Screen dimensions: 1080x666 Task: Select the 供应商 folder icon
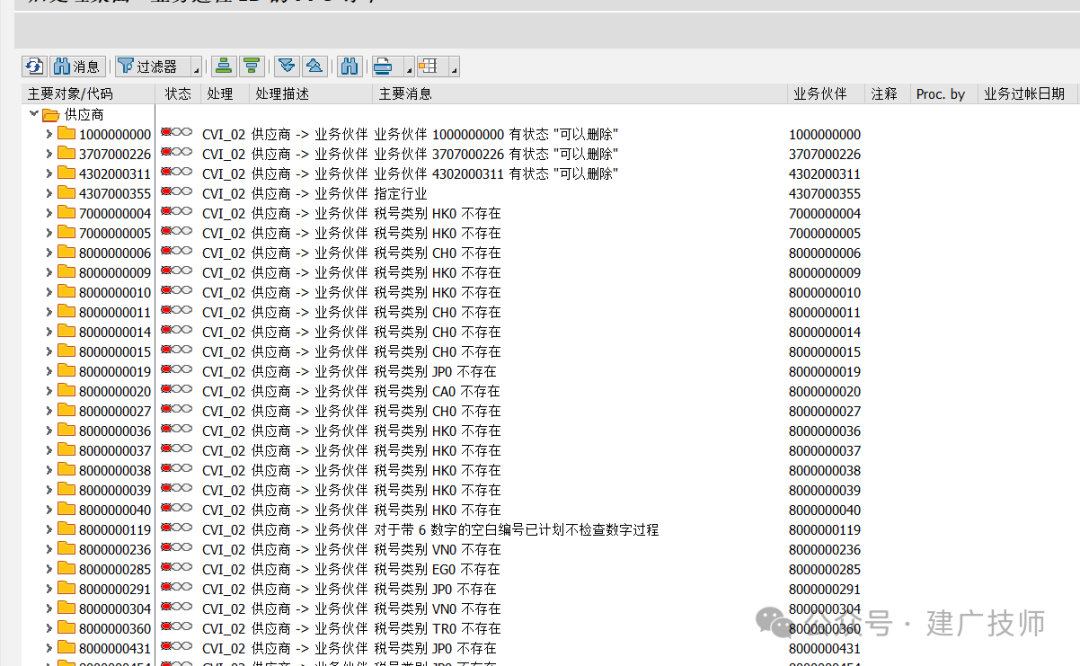pyautogui.click(x=50, y=114)
